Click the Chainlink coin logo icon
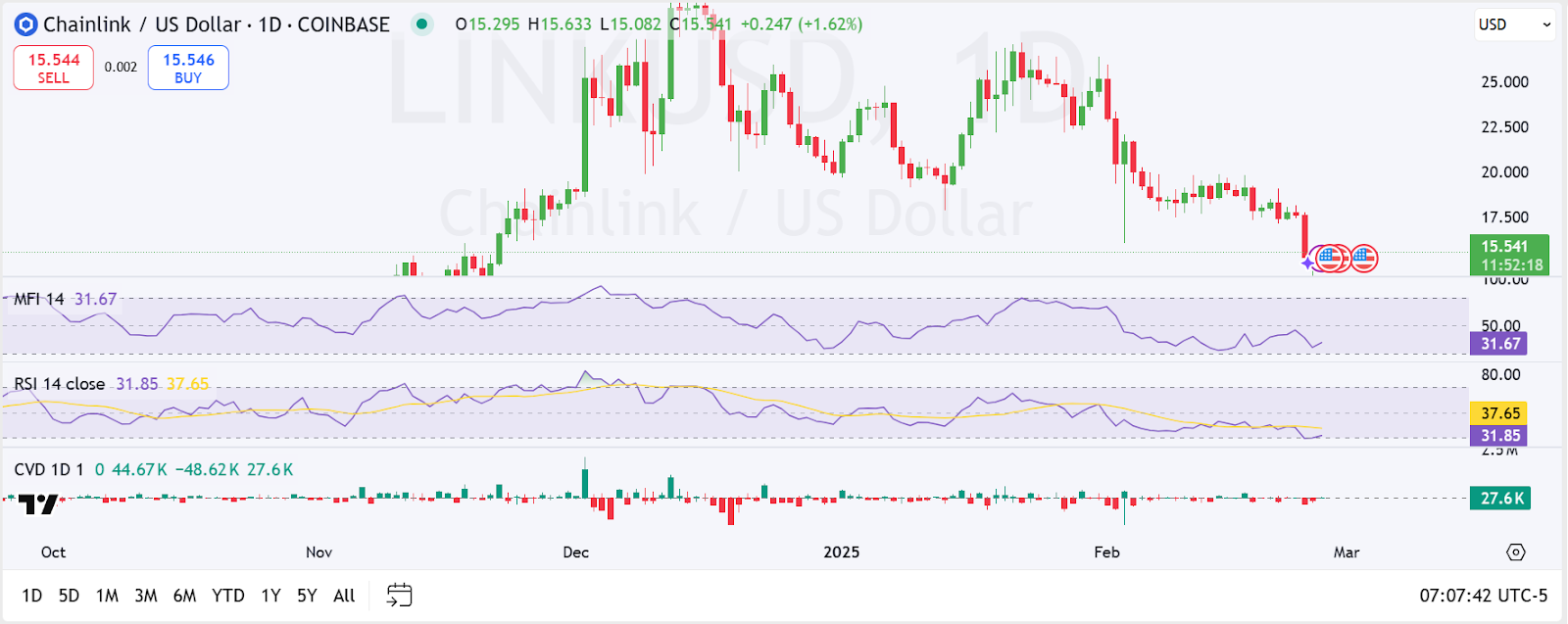This screenshot has height=624, width=1568. (x=25, y=24)
